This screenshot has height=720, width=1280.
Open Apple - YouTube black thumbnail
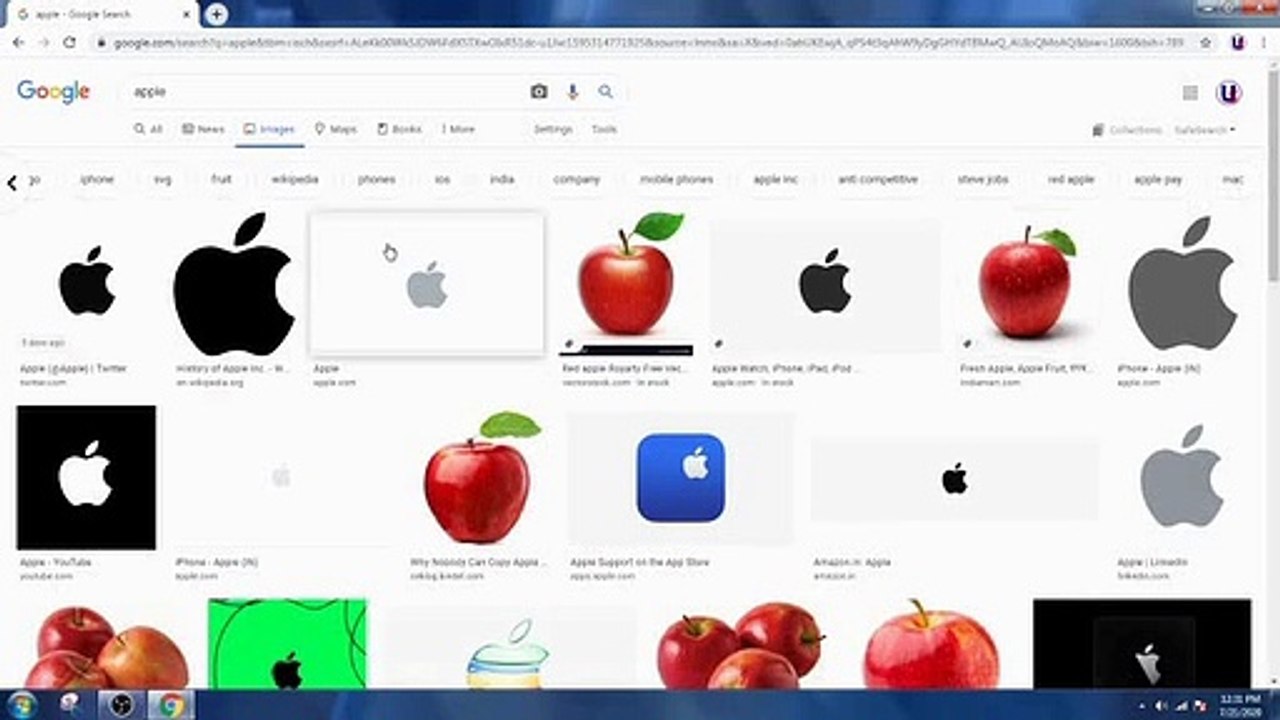tap(86, 478)
